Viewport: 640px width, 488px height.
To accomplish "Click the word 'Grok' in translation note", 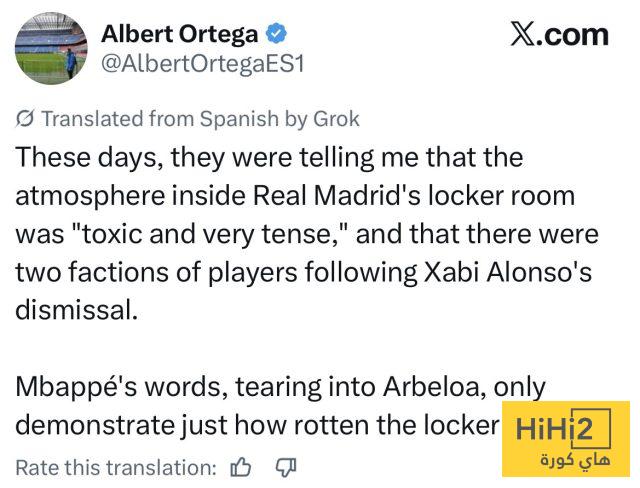I will pos(336,119).
